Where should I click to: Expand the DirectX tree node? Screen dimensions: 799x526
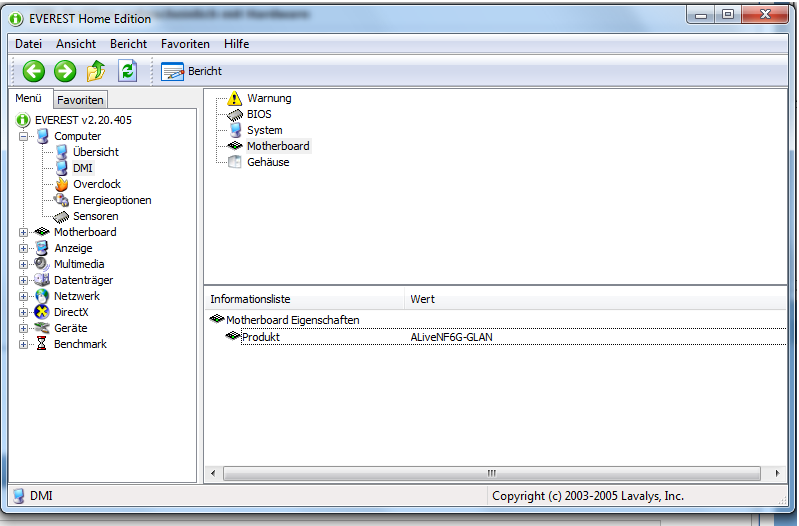(23, 312)
